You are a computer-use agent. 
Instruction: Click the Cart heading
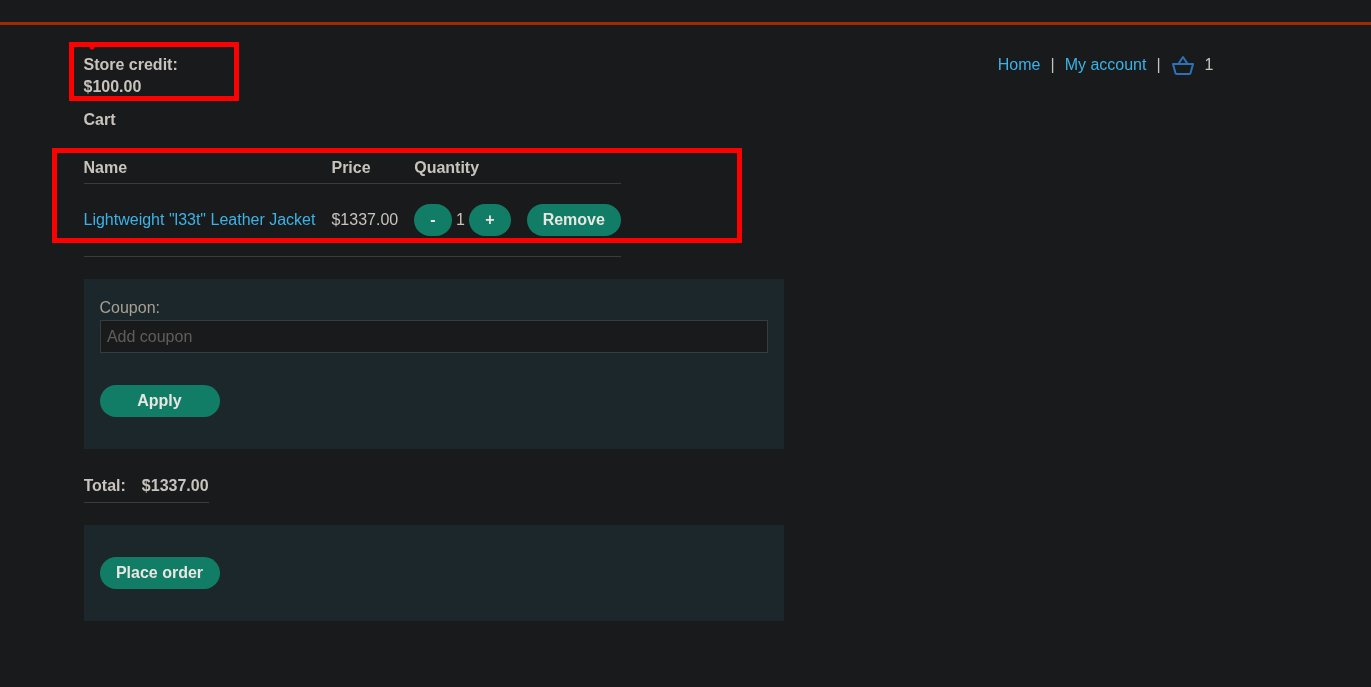pos(99,120)
